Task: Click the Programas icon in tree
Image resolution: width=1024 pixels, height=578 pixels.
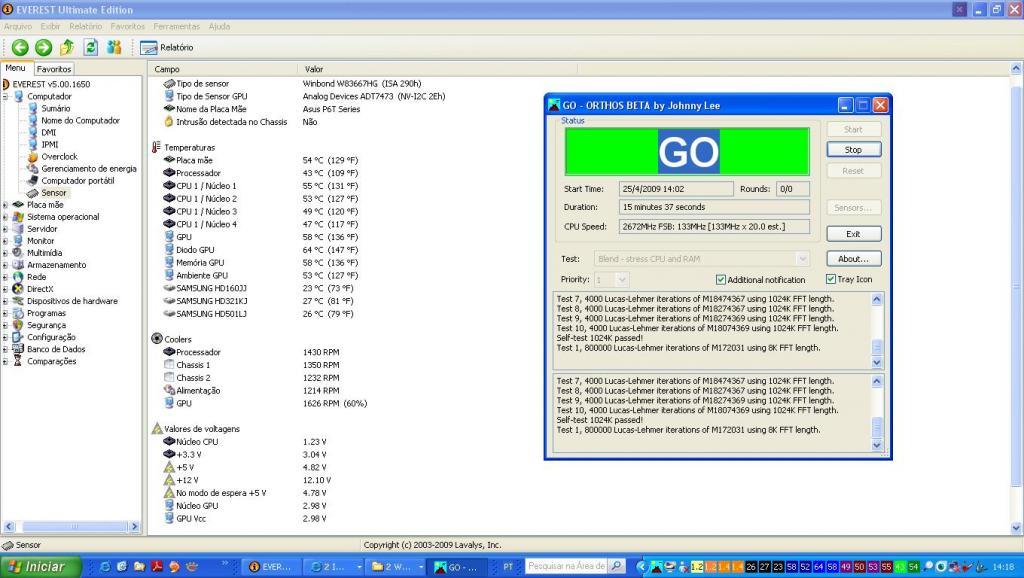Action: 18,313
